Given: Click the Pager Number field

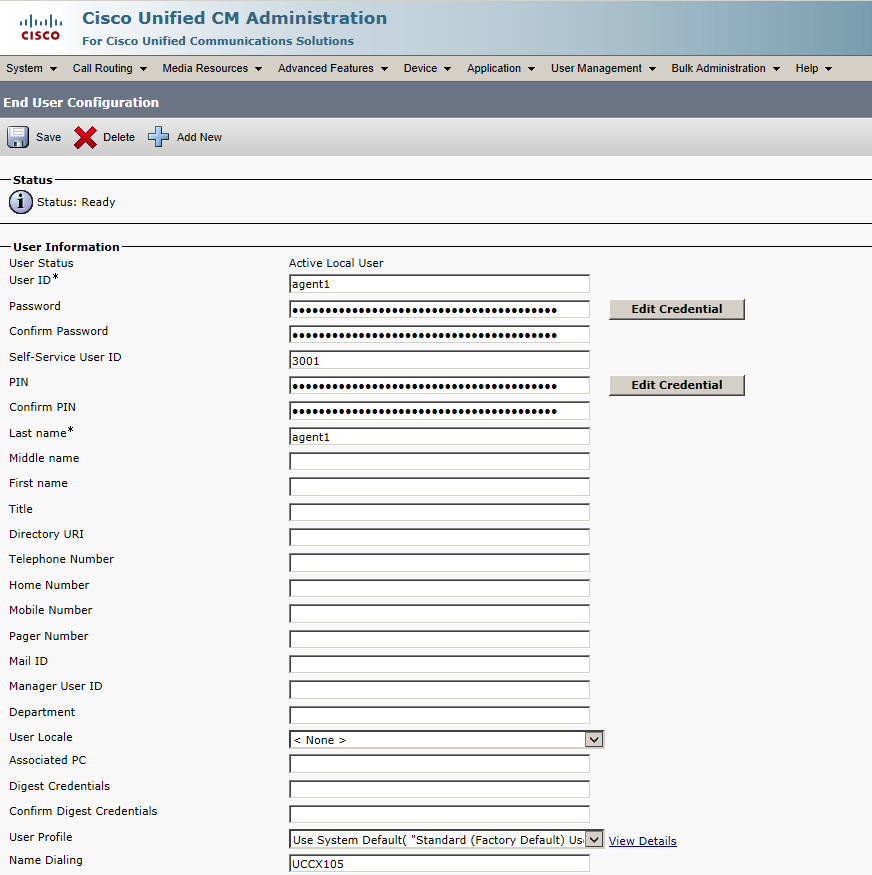Looking at the screenshot, I should [x=439, y=639].
